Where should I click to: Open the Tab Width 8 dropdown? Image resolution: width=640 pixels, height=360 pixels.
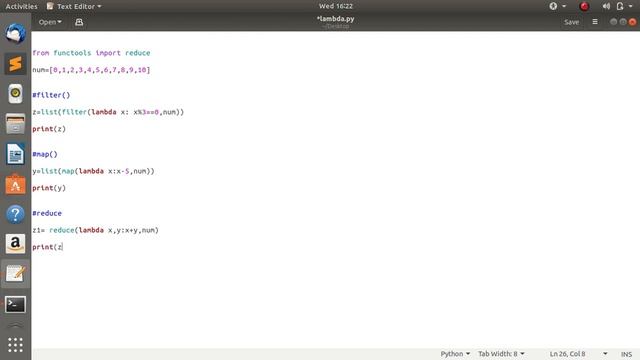[501, 354]
